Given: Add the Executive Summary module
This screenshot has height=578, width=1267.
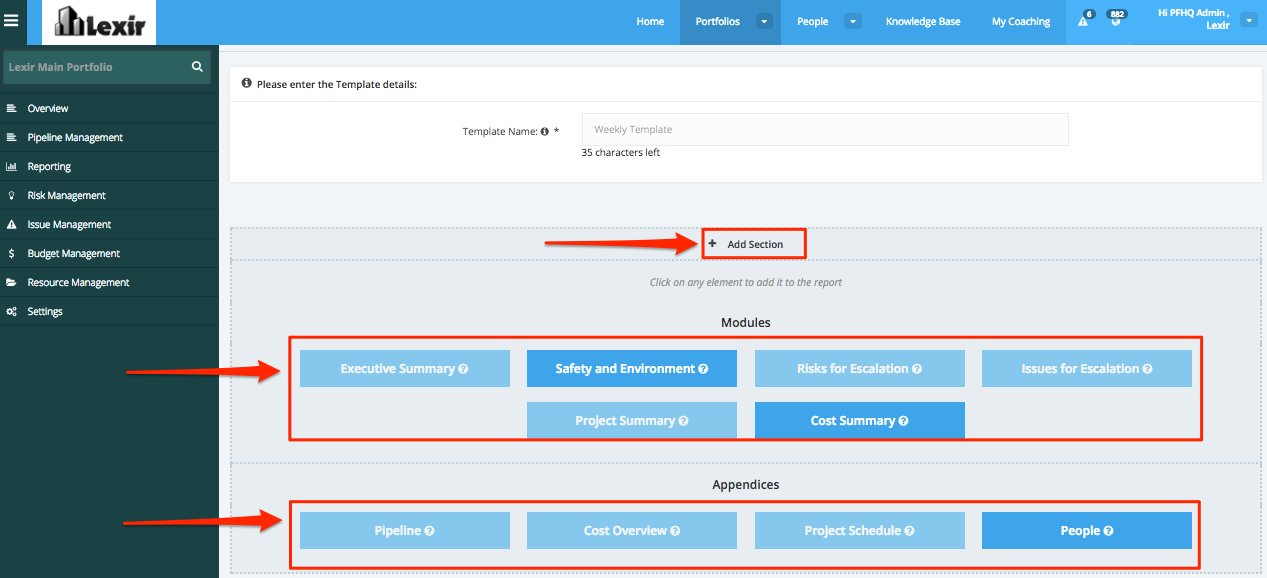Looking at the screenshot, I should pos(405,369).
